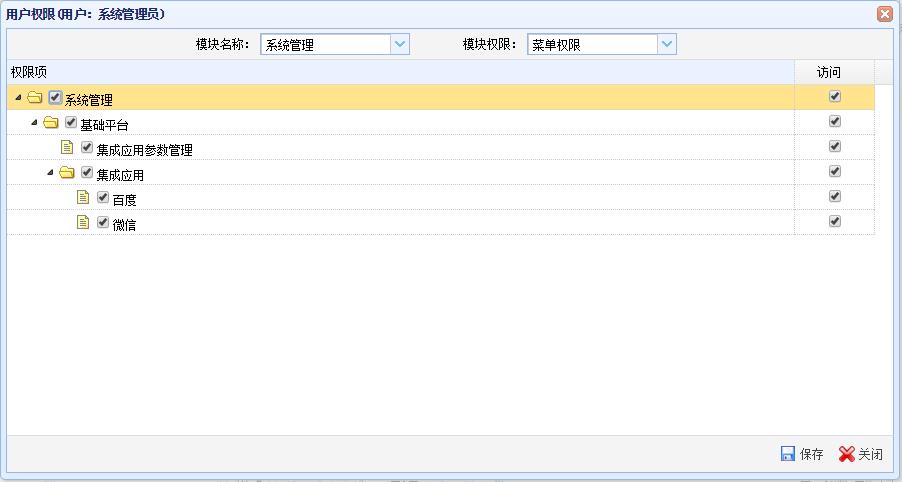Click the document icon beside 集成应用参数管理
Screen dimensions: 902x482
[67, 147]
